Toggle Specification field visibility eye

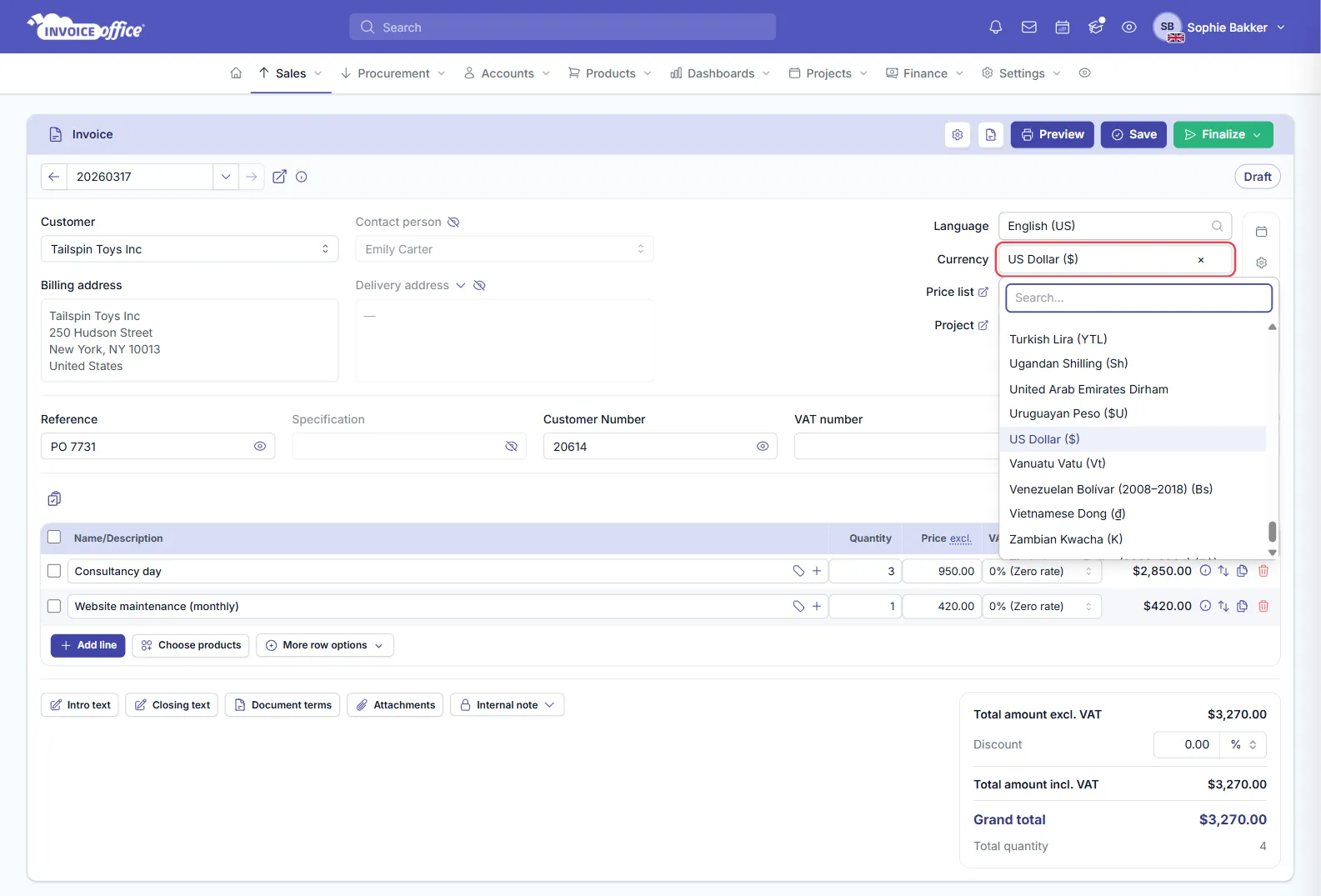[x=511, y=447]
